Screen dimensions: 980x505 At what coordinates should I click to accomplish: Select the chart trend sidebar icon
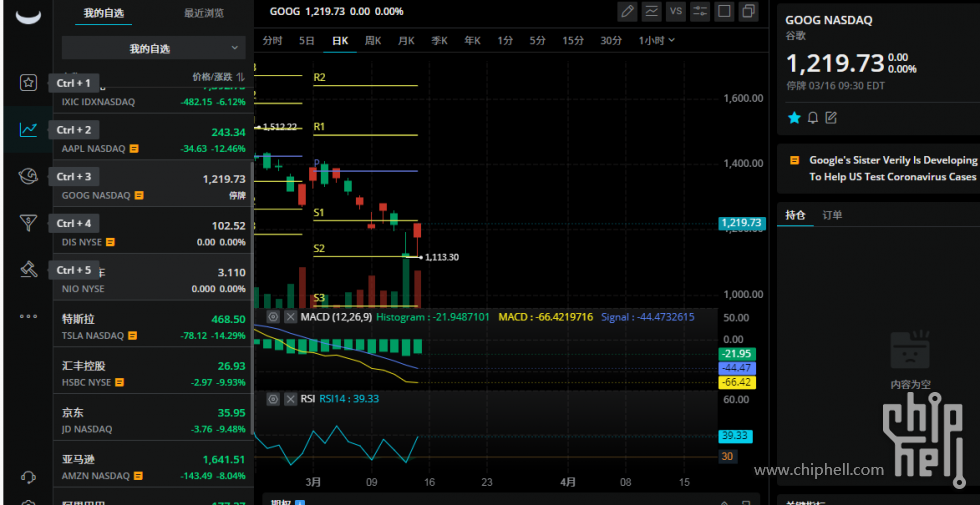tap(28, 129)
